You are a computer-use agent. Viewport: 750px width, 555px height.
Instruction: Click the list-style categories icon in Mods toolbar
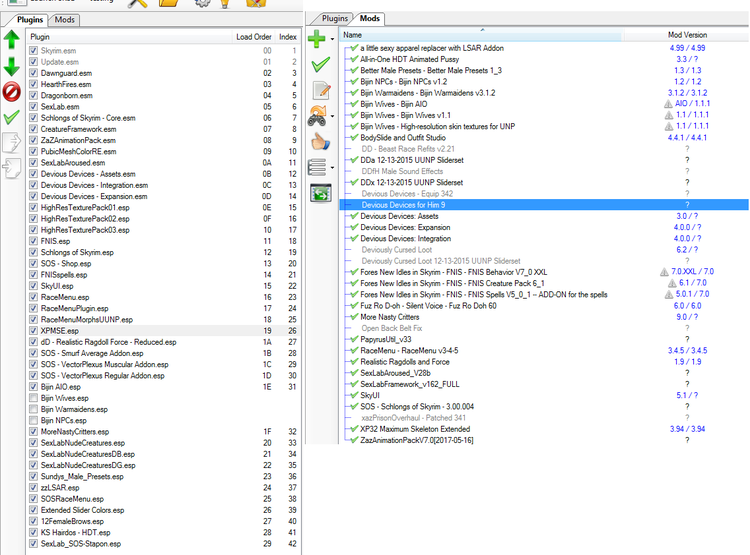click(x=317, y=167)
